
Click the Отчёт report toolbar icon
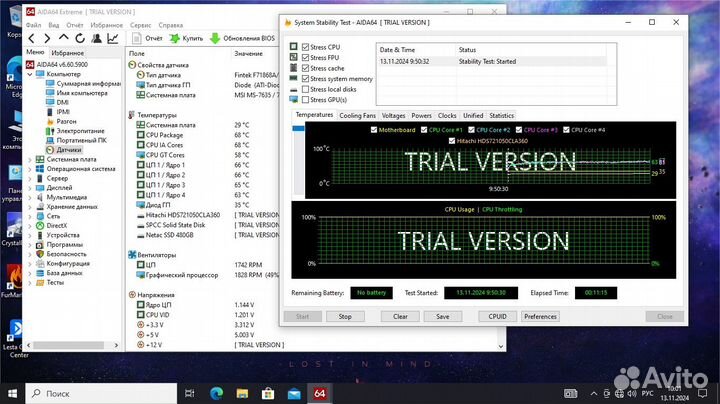point(136,39)
